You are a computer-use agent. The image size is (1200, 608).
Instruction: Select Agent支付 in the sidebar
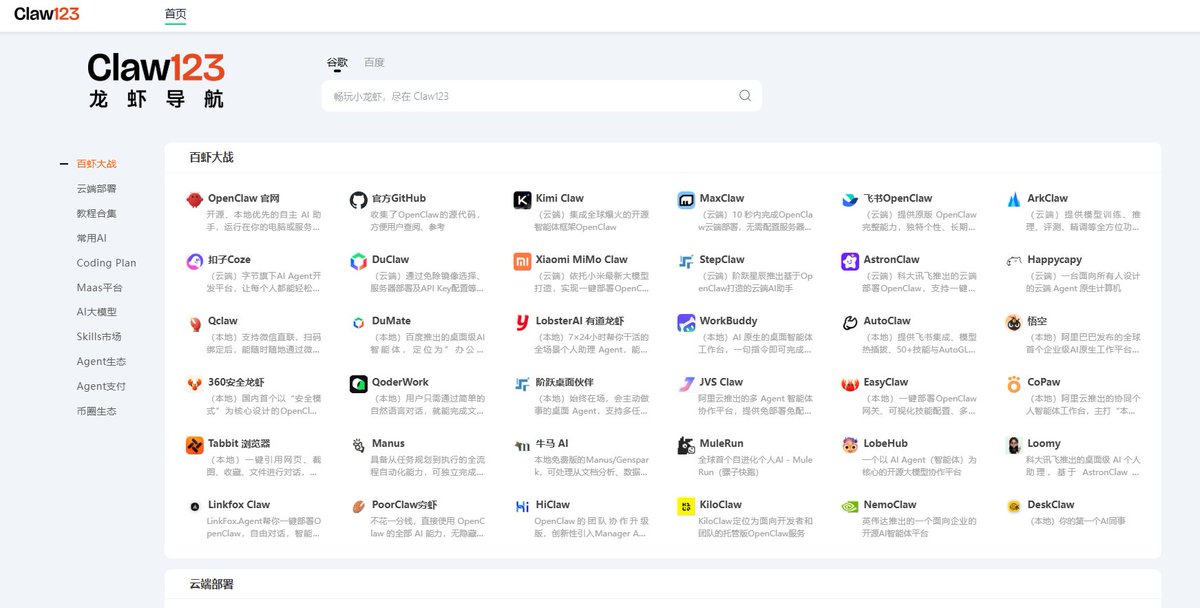101,386
